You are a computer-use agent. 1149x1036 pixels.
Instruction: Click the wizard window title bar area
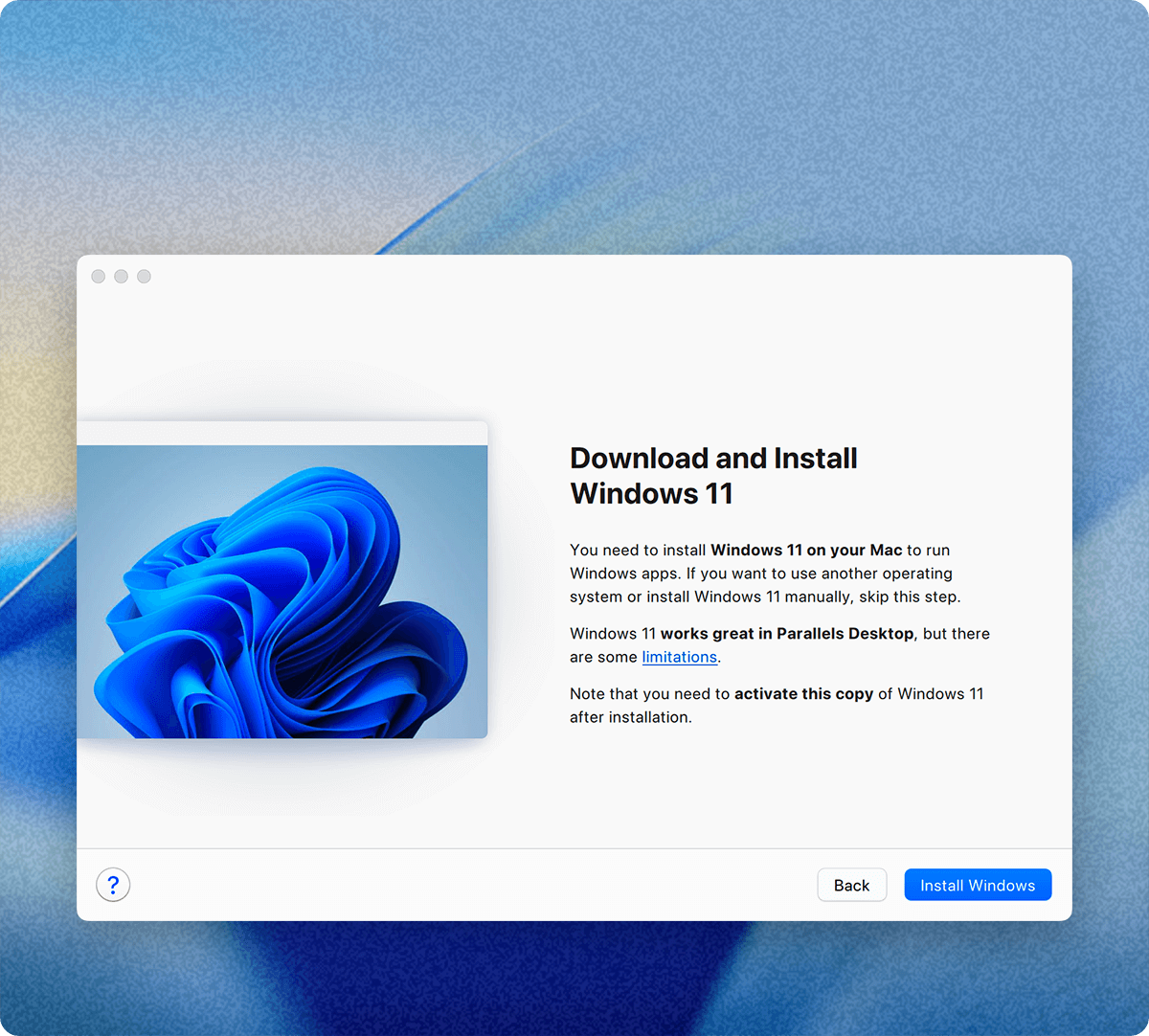click(x=574, y=276)
